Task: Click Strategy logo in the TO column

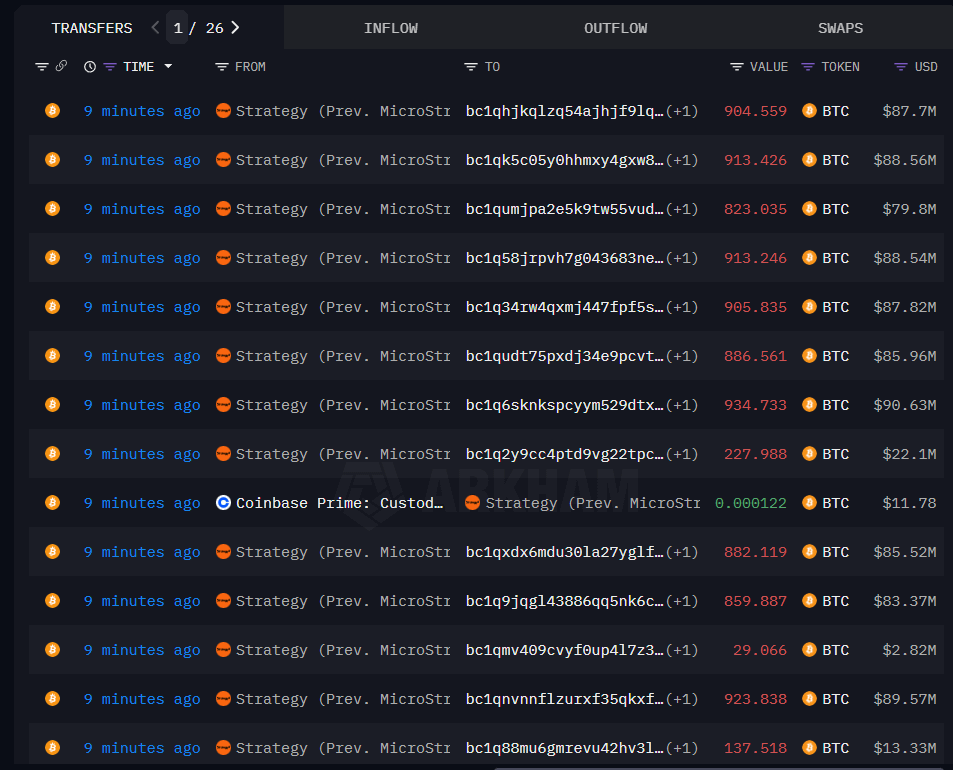Action: 472,503
